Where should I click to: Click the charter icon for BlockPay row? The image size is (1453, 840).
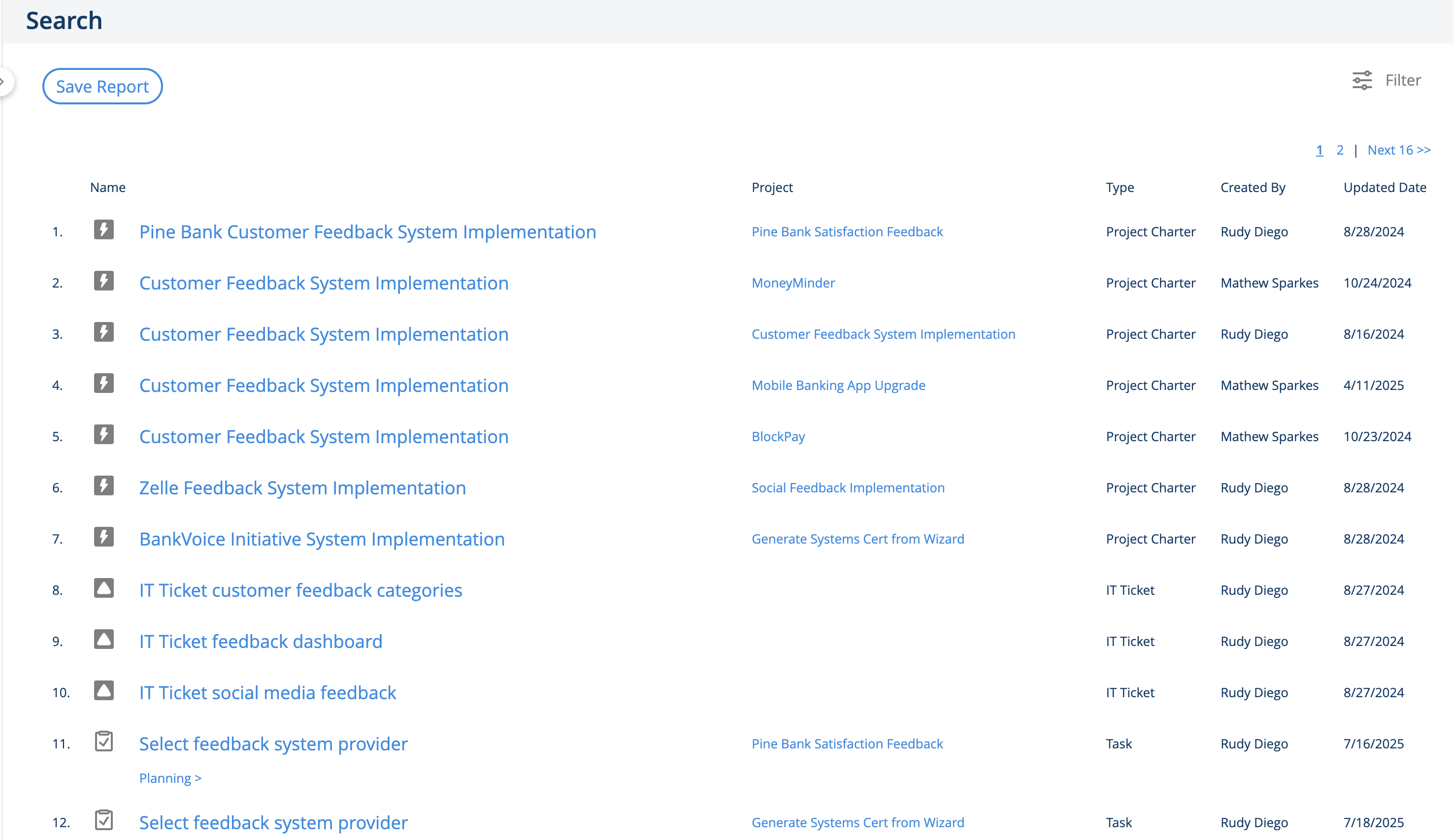(x=104, y=435)
